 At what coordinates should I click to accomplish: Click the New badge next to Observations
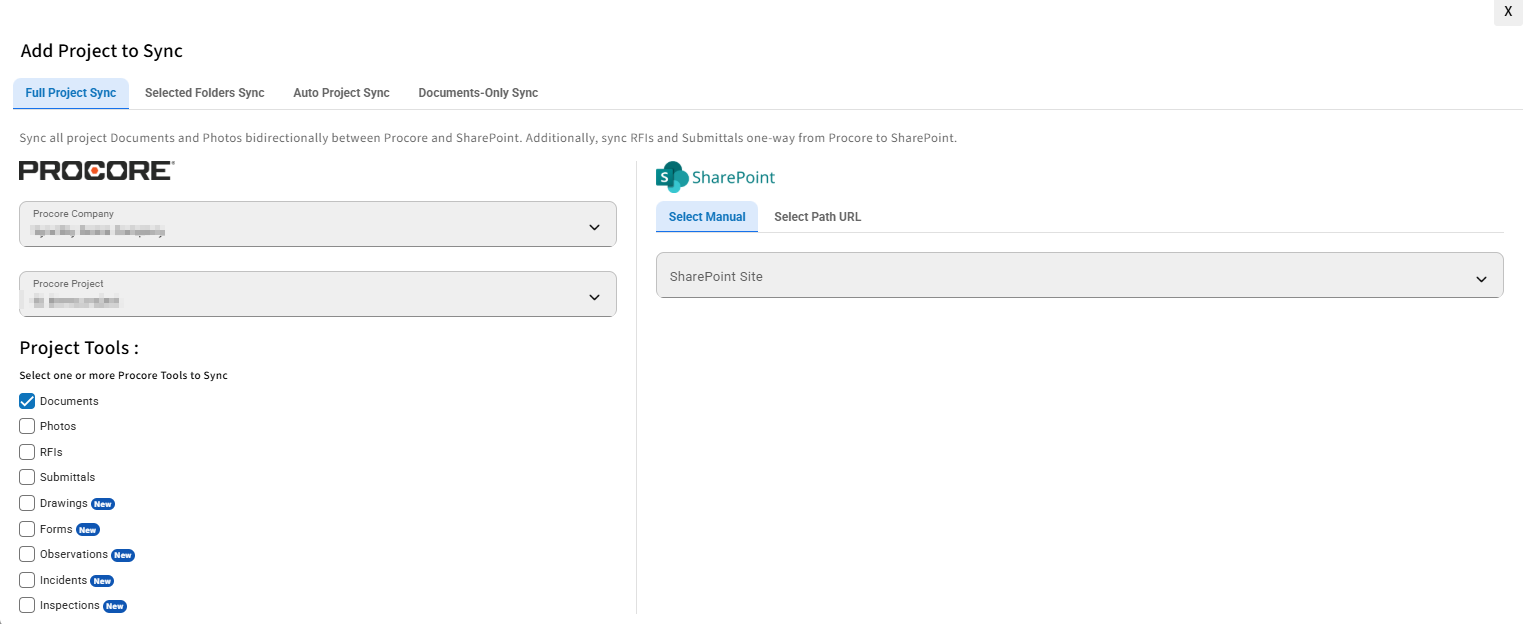123,555
